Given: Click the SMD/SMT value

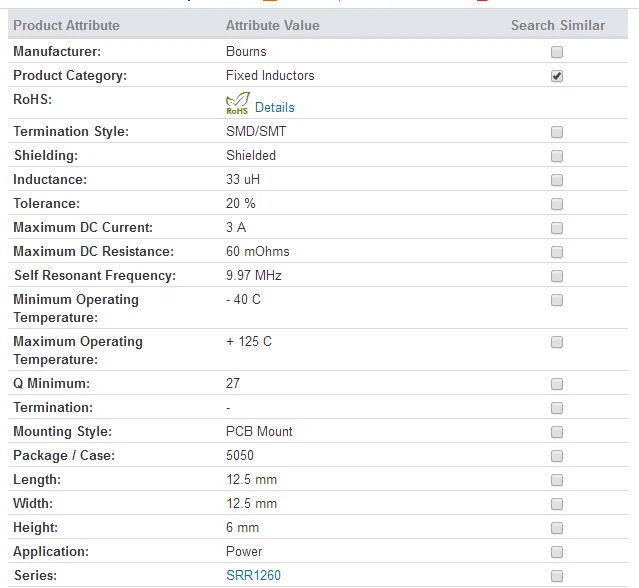Looking at the screenshot, I should (256, 131).
